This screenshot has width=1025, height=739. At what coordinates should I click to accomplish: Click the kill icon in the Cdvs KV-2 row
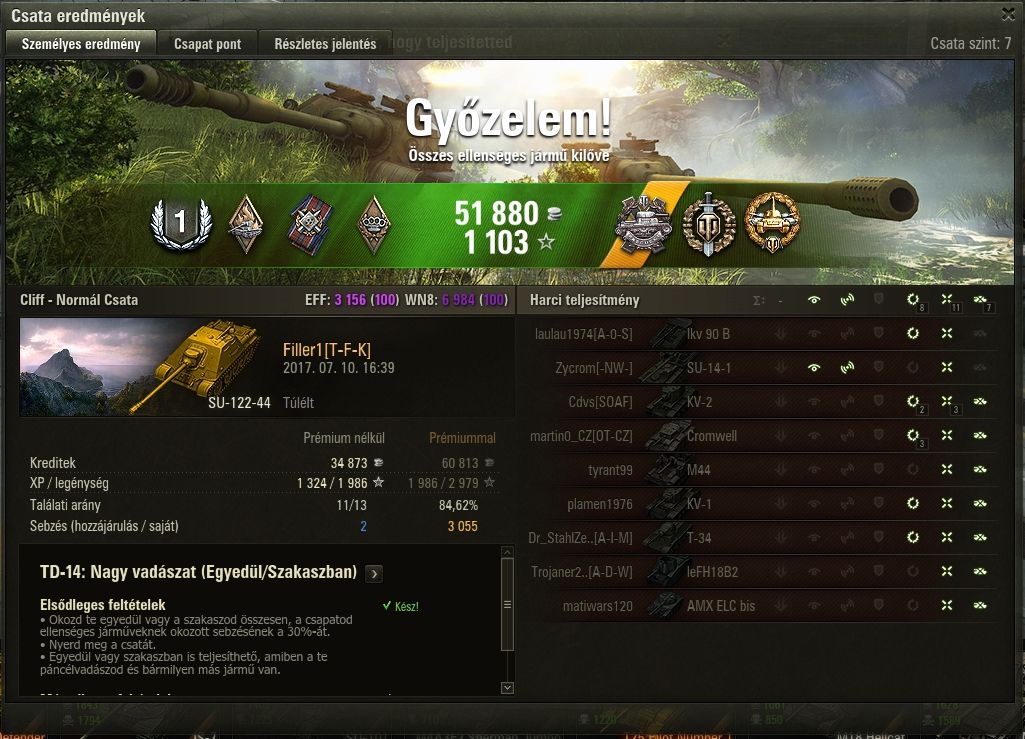(980, 402)
